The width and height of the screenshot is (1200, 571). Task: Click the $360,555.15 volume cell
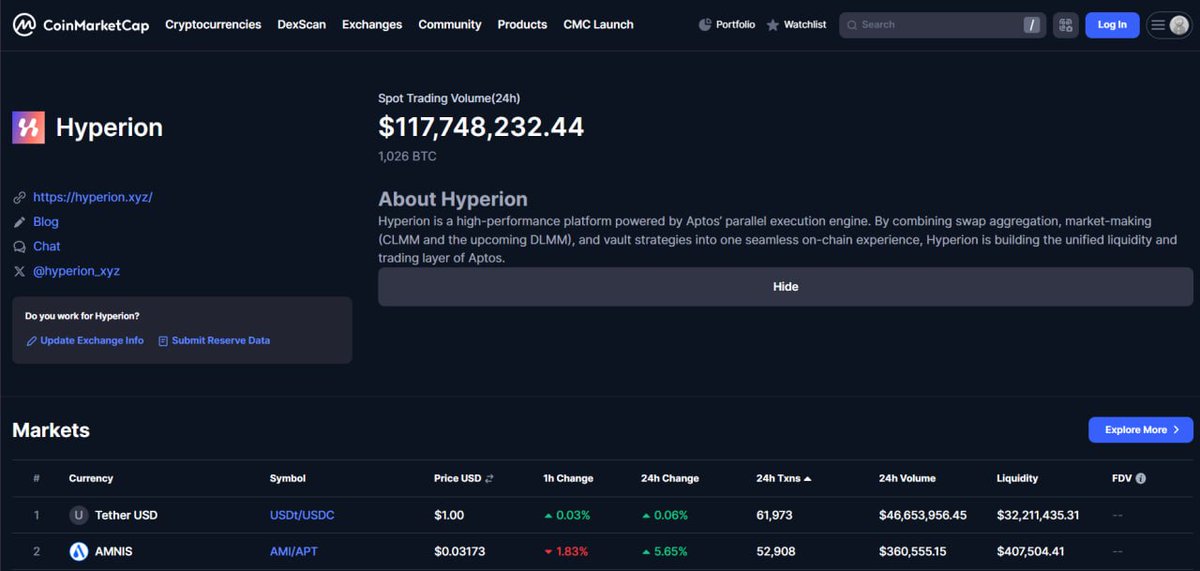click(x=913, y=552)
